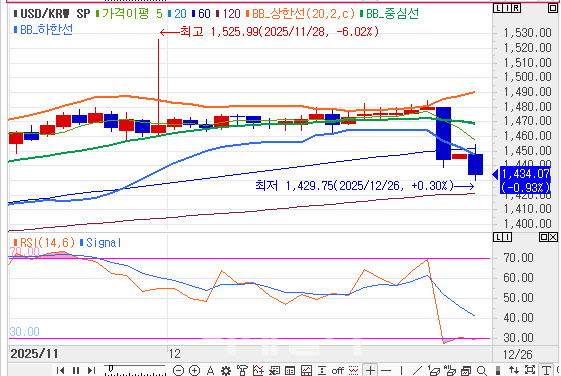Zoom out chart with circled minus icon
561x376 pixels.
178,370
